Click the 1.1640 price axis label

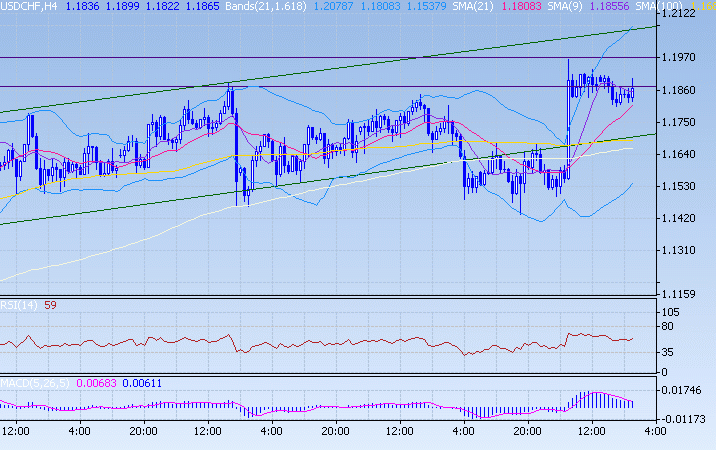(687, 154)
